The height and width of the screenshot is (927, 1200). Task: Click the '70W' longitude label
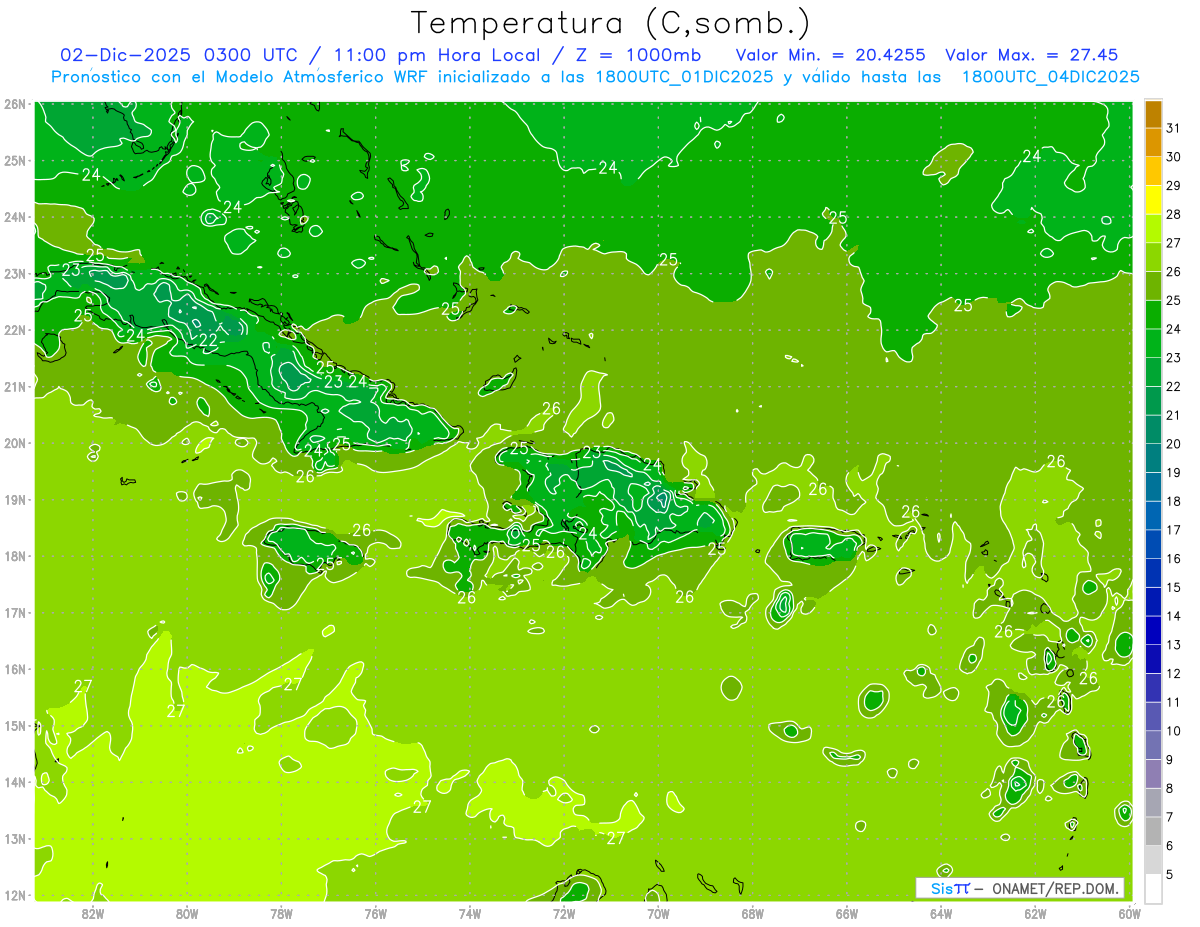pyautogui.click(x=658, y=913)
